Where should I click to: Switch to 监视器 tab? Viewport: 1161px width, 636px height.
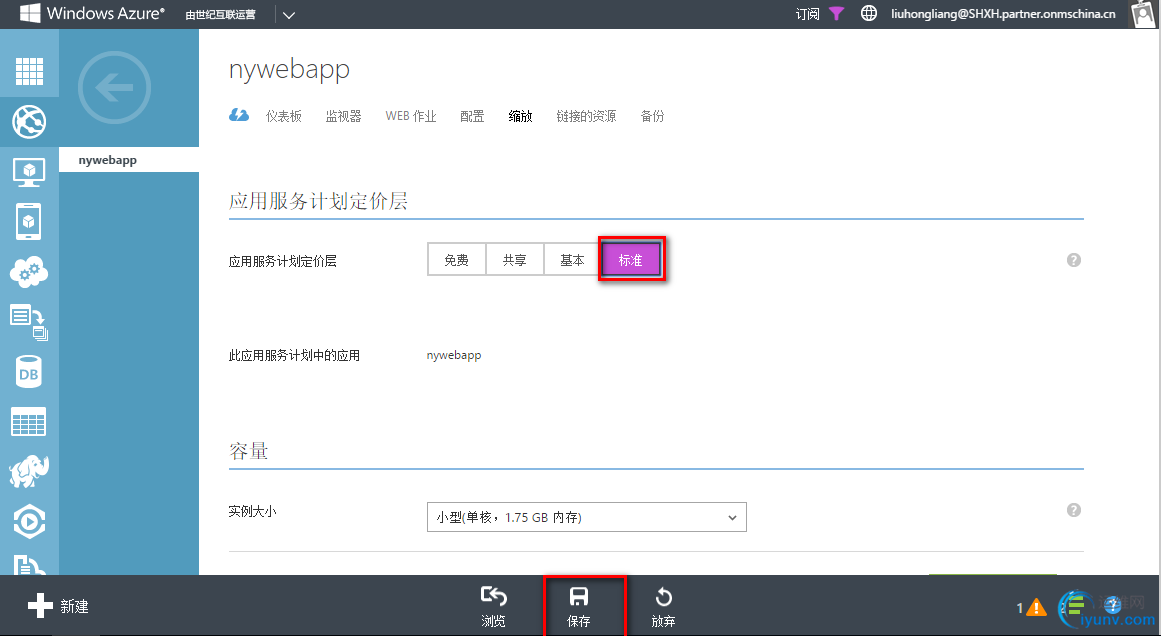click(x=344, y=116)
